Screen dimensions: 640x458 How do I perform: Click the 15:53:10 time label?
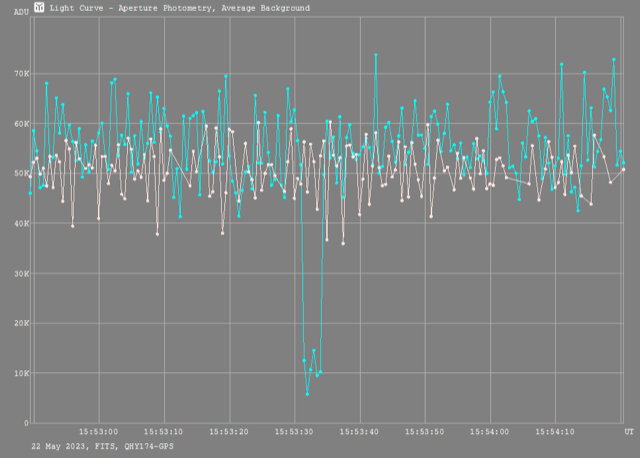point(163,432)
